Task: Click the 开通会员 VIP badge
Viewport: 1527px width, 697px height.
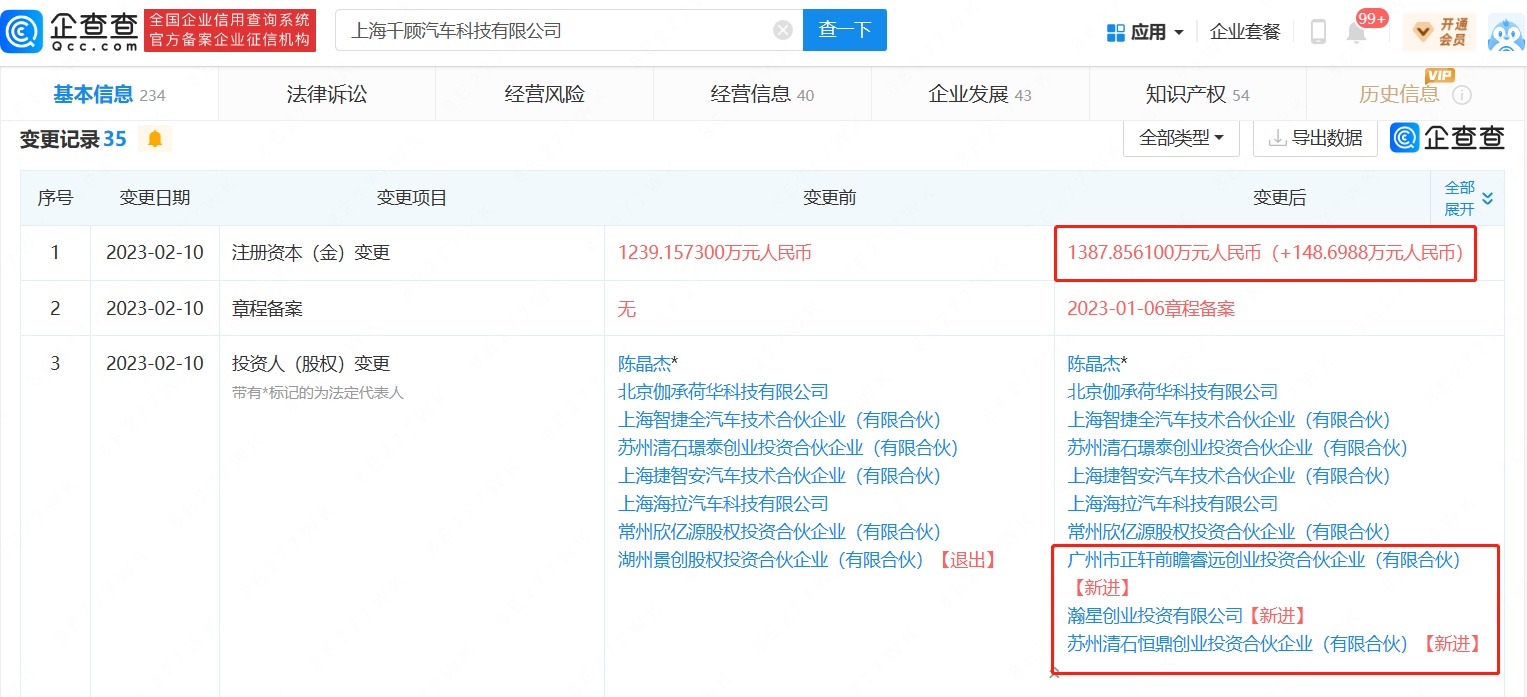Action: pos(1439,32)
